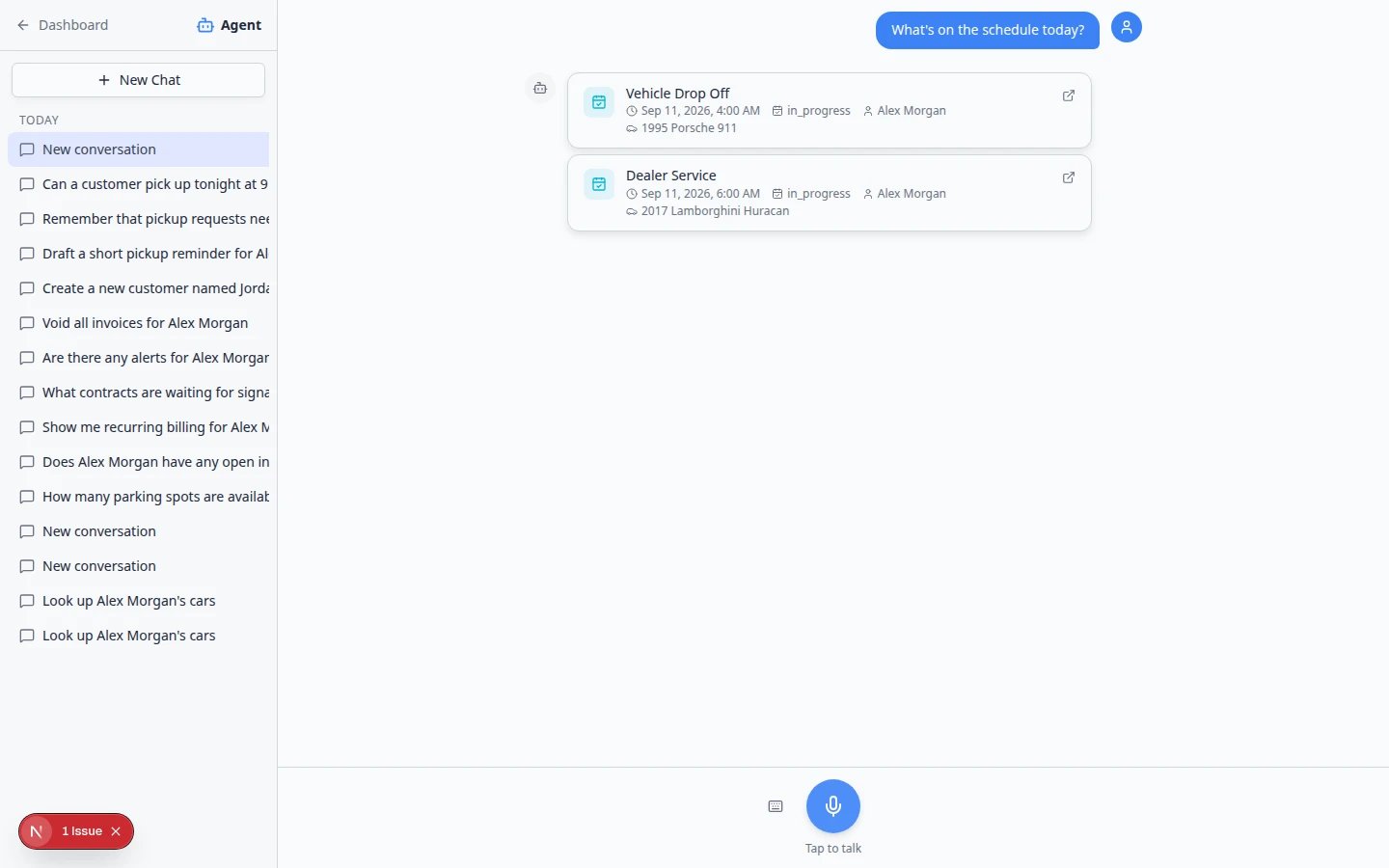Click 'Sep 11, 2026, 6:00 AM' time
This screenshot has width=1389, height=868.
[x=700, y=194]
